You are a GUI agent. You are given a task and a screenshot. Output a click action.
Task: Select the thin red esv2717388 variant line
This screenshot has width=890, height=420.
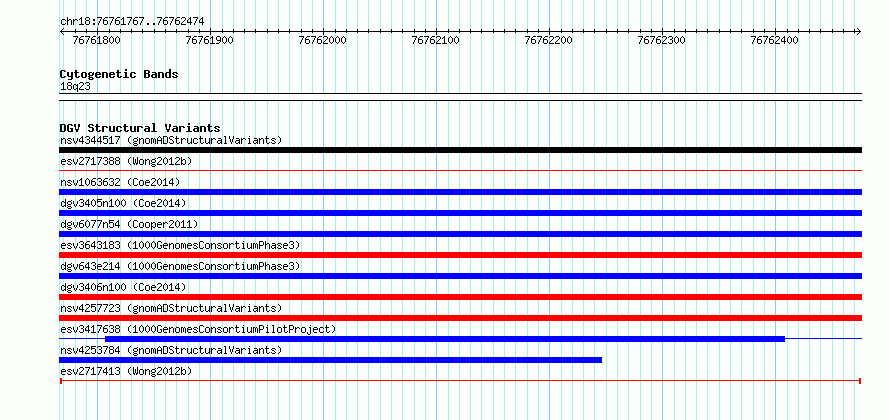tap(460, 170)
